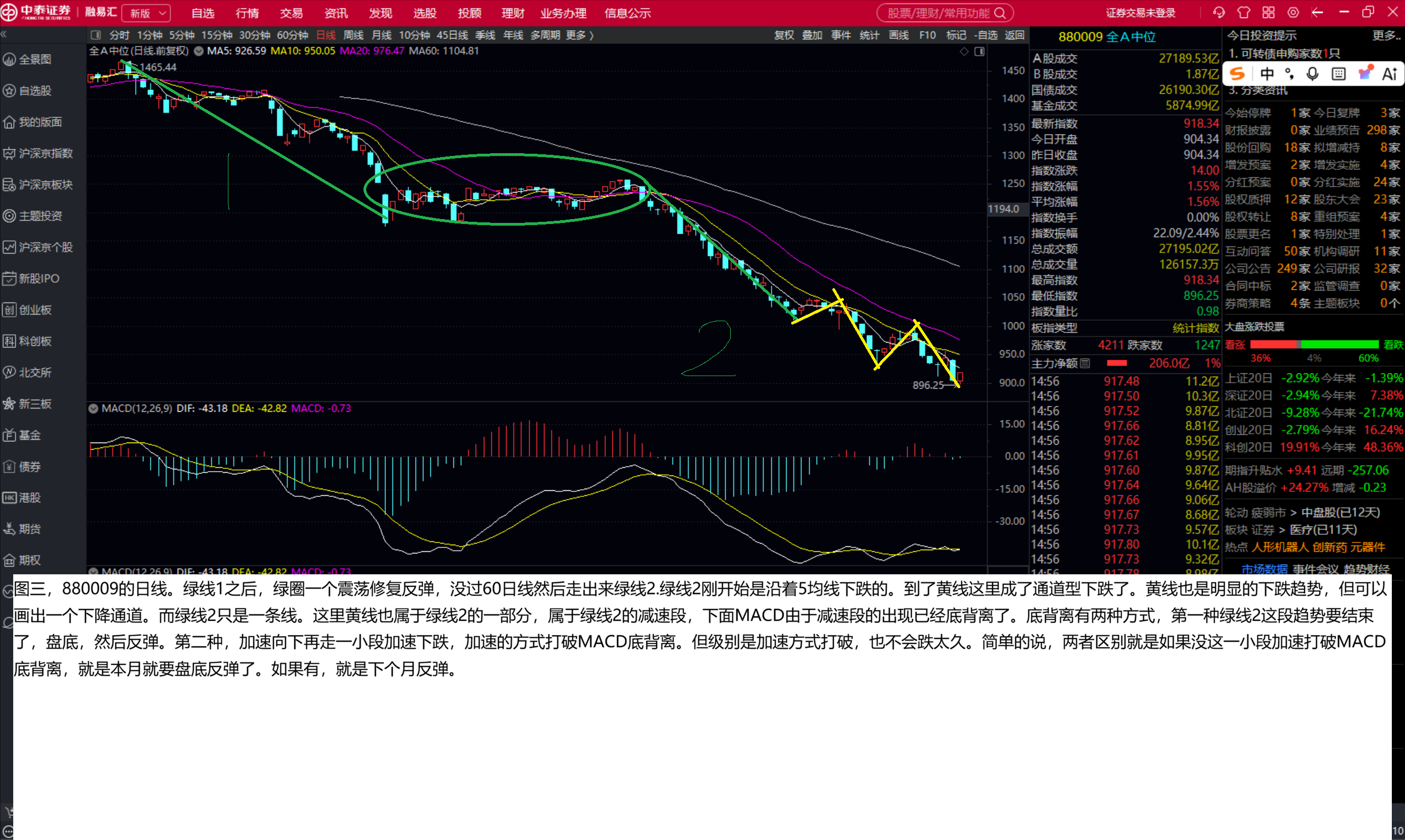Toggle the MA indicator settings circle
Screen dimensions: 1405x840
coord(199,51)
